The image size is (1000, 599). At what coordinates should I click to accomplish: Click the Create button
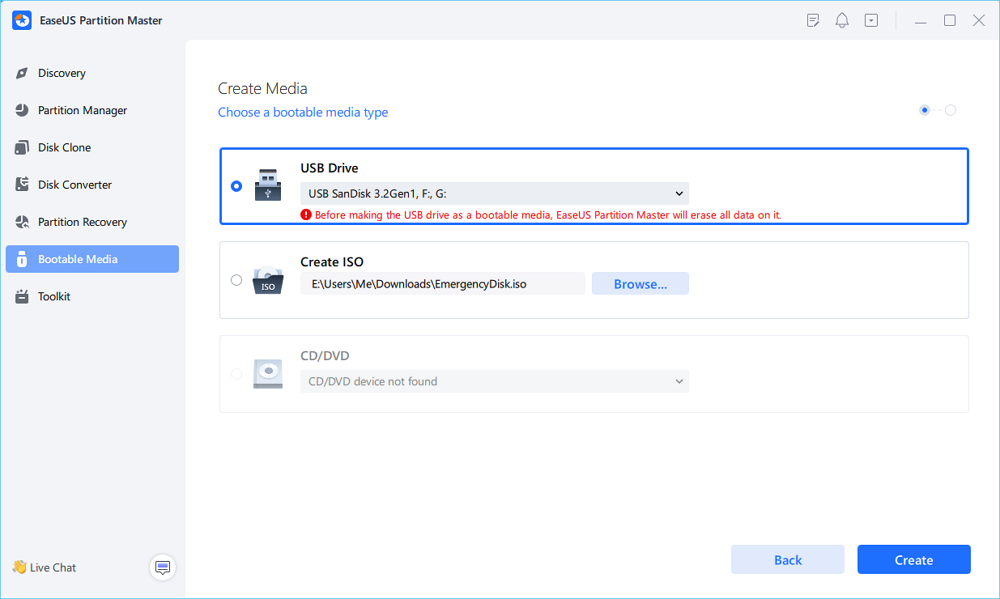pyautogui.click(x=914, y=559)
